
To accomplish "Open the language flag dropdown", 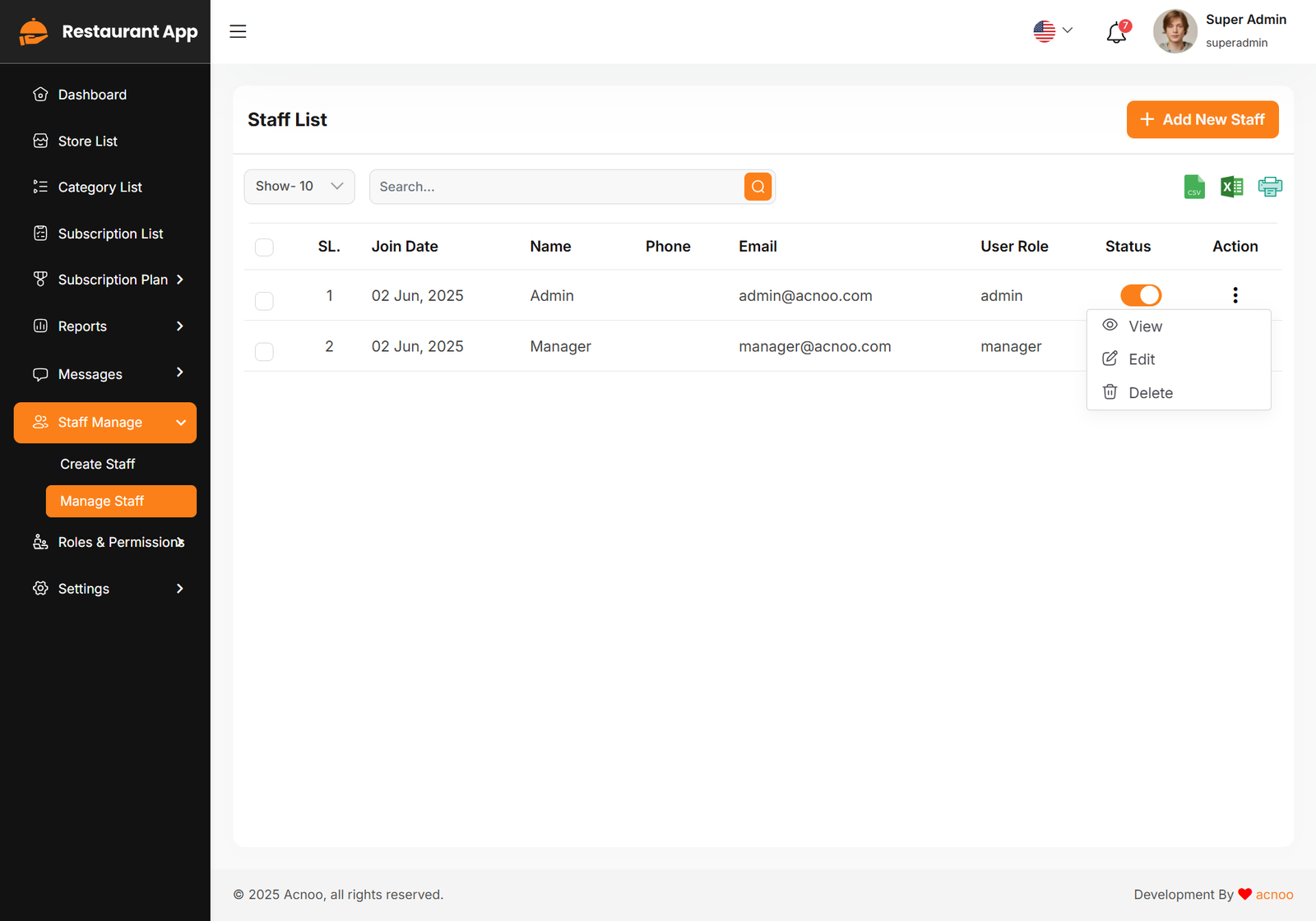I will (x=1053, y=31).
